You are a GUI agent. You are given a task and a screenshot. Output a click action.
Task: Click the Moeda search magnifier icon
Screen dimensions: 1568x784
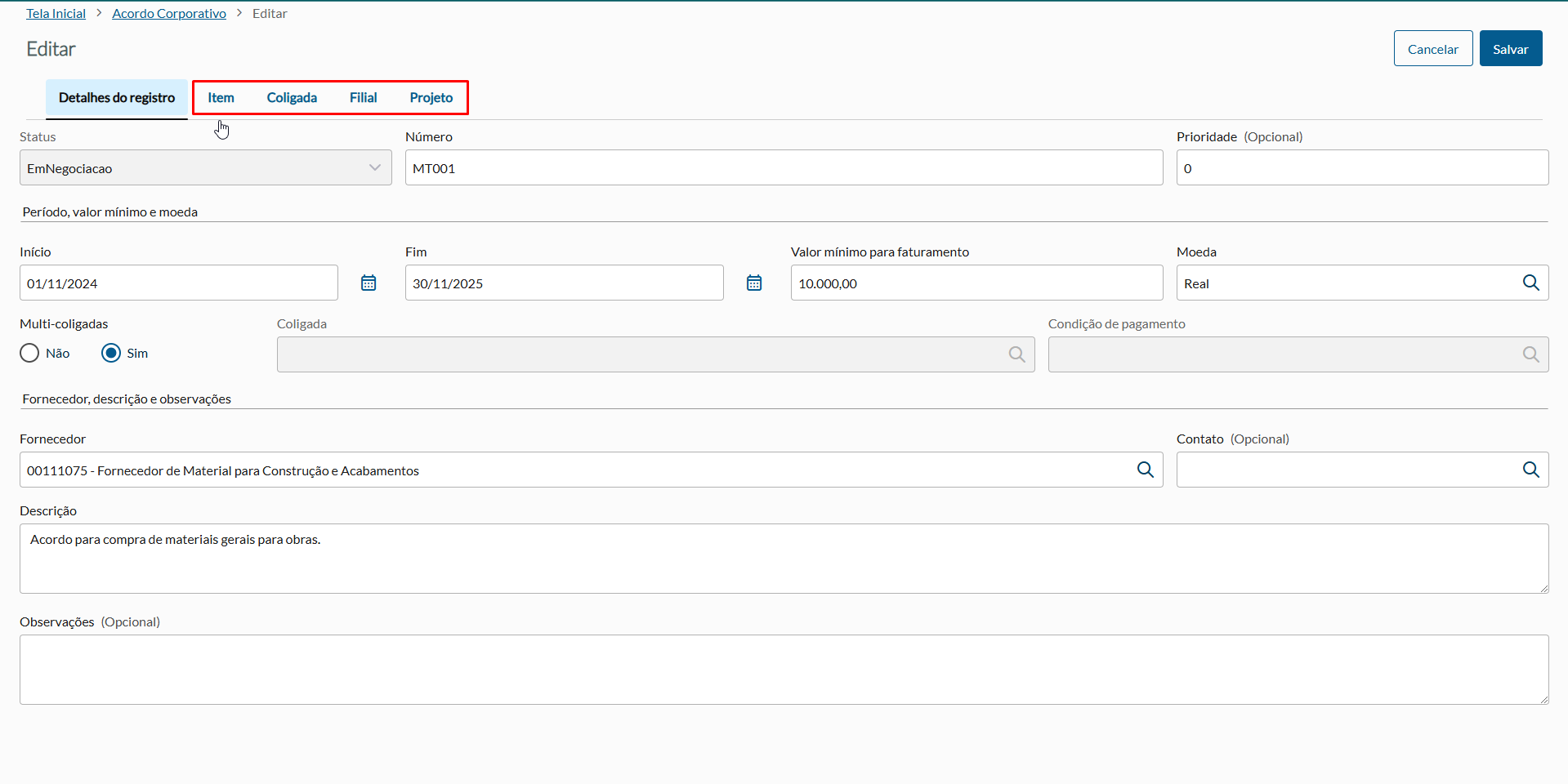(x=1530, y=283)
